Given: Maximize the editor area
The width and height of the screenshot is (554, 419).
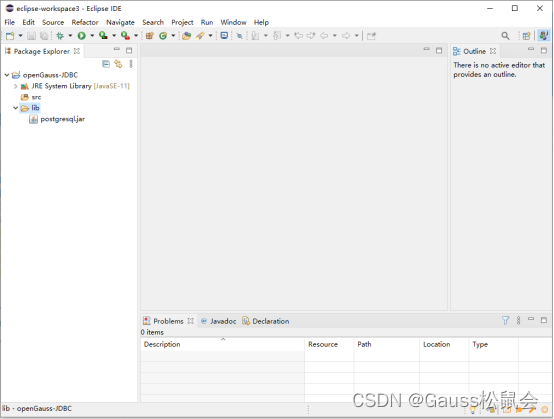Looking at the screenshot, I should pos(439,51).
